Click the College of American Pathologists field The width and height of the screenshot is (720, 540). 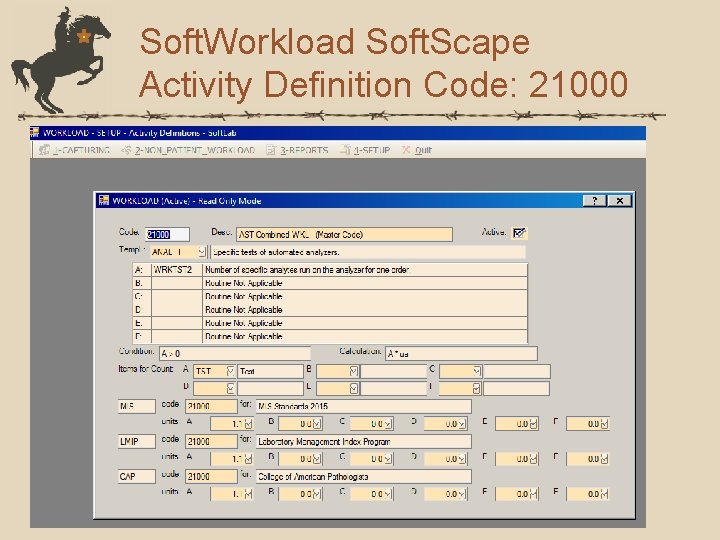pyautogui.click(x=364, y=477)
